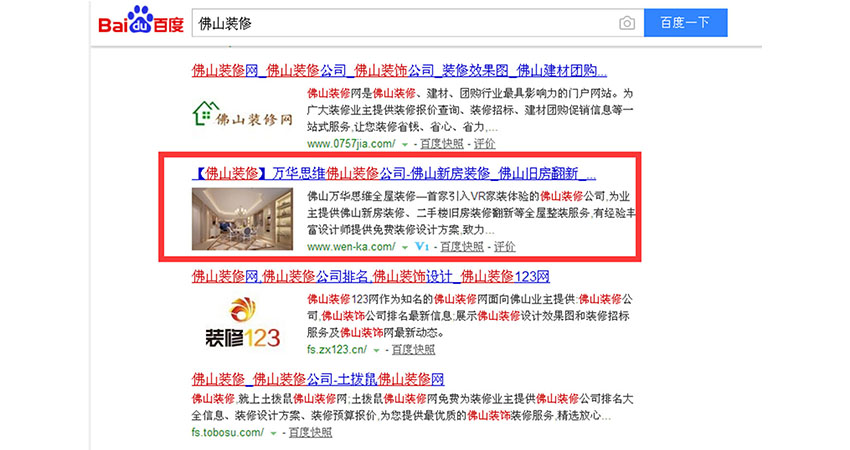850x450 pixels.
Task: Click the 百度一下 search button
Action: tap(685, 23)
